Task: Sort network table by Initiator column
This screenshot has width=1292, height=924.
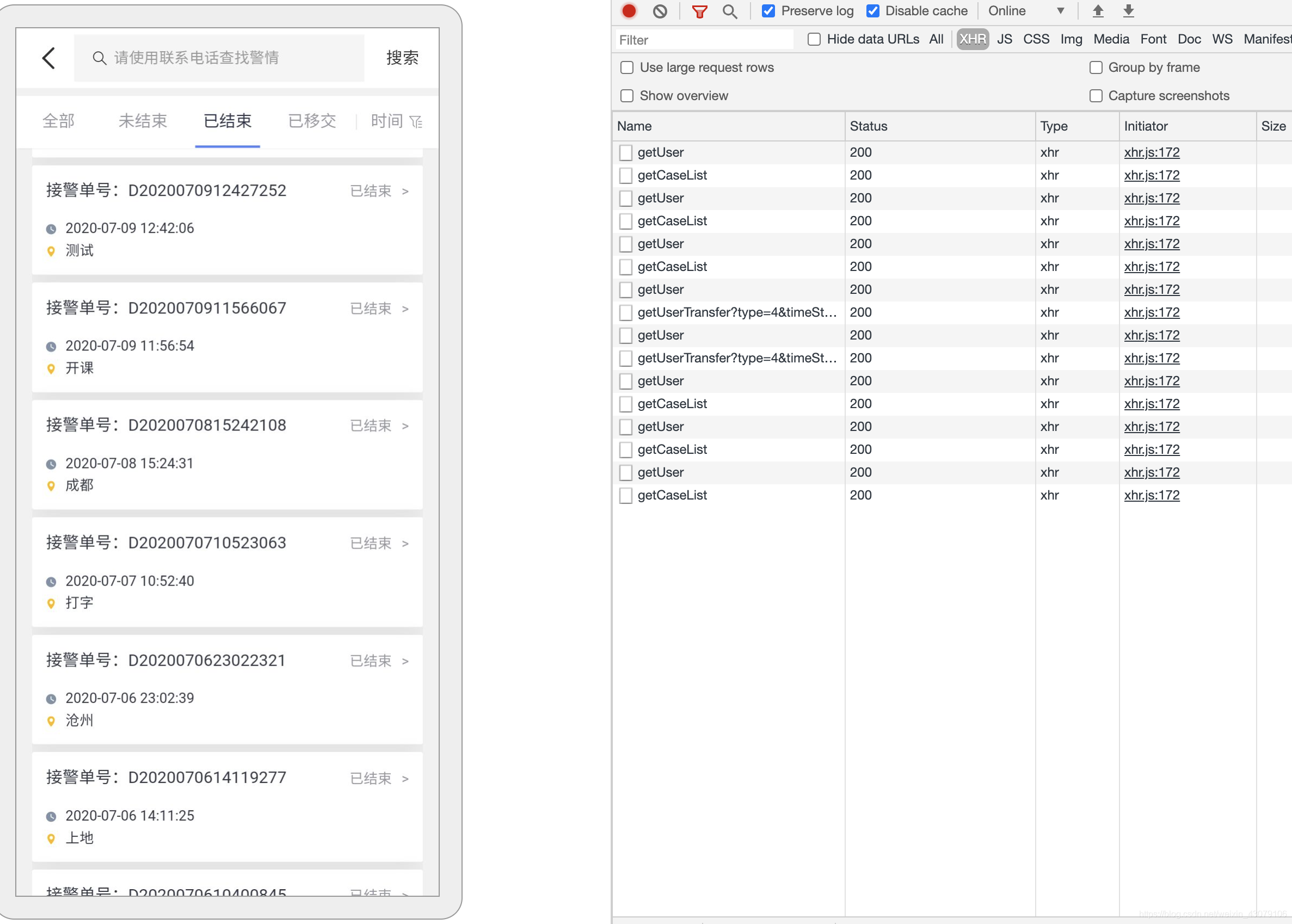Action: tap(1188, 126)
